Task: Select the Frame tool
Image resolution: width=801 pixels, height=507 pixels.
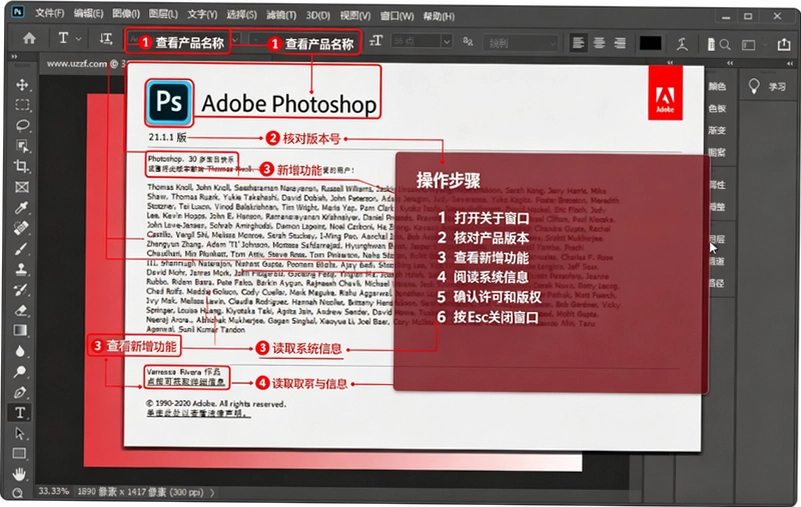Action: [21, 187]
